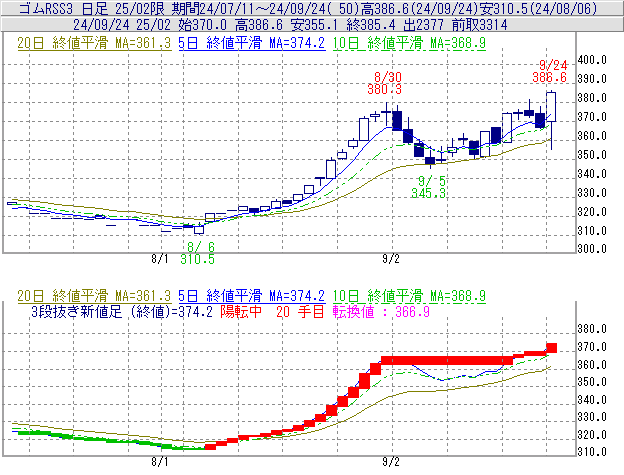Select the 5日 終値平滑 MA=374.2 label in upper chart
624x475 pixels.
point(252,43)
